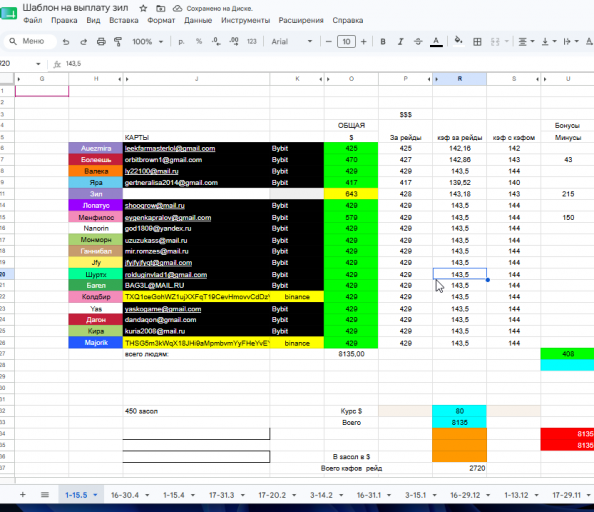This screenshot has height=512, width=594.
Task: Select cyan cell with value 80
Action: tap(460, 411)
